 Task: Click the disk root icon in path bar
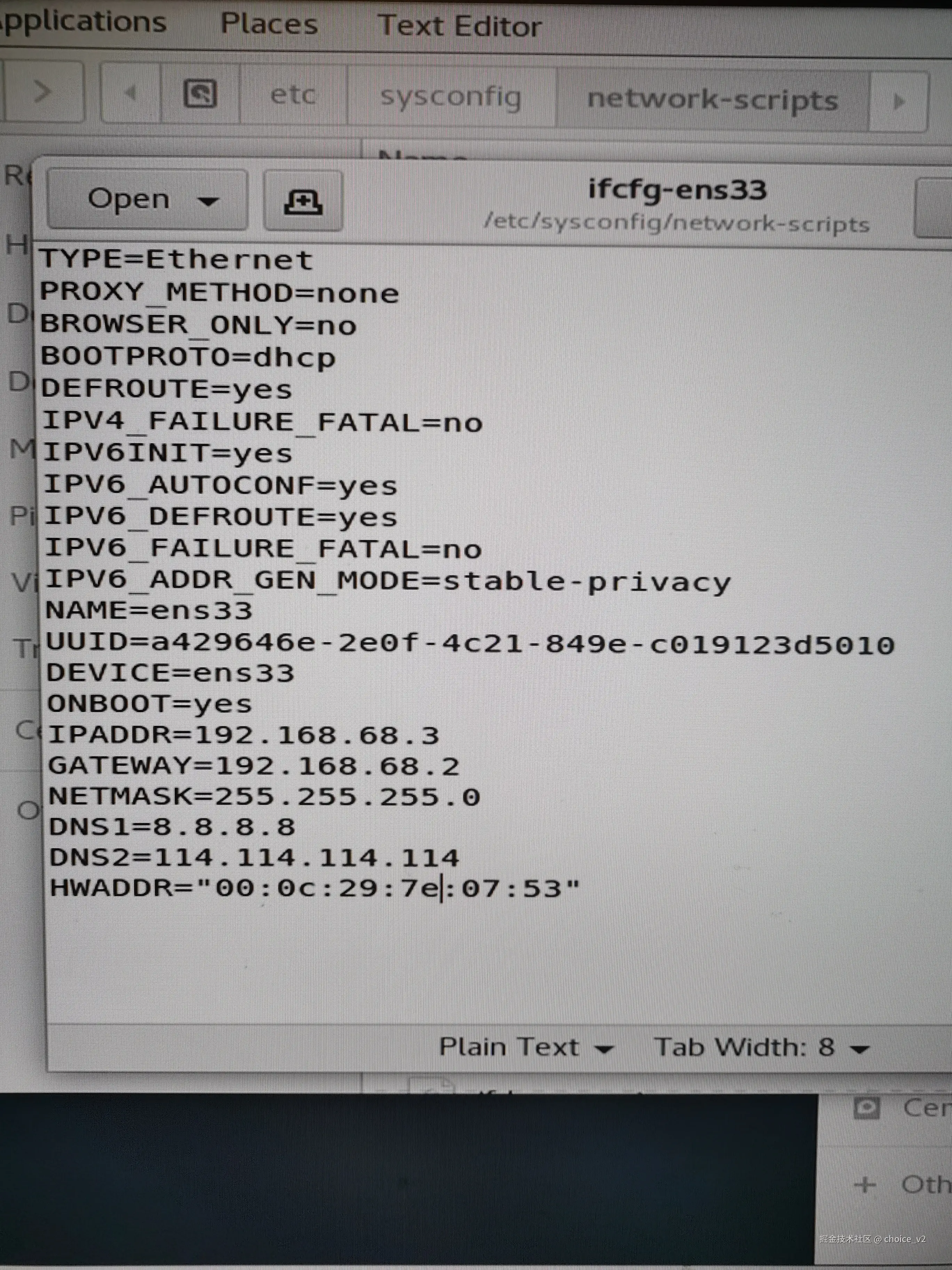200,94
